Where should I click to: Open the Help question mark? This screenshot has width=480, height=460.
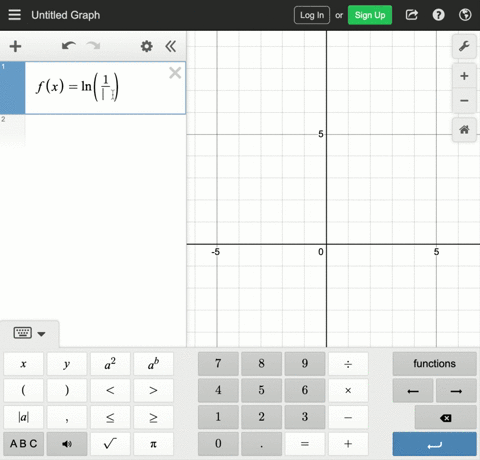[438, 15]
